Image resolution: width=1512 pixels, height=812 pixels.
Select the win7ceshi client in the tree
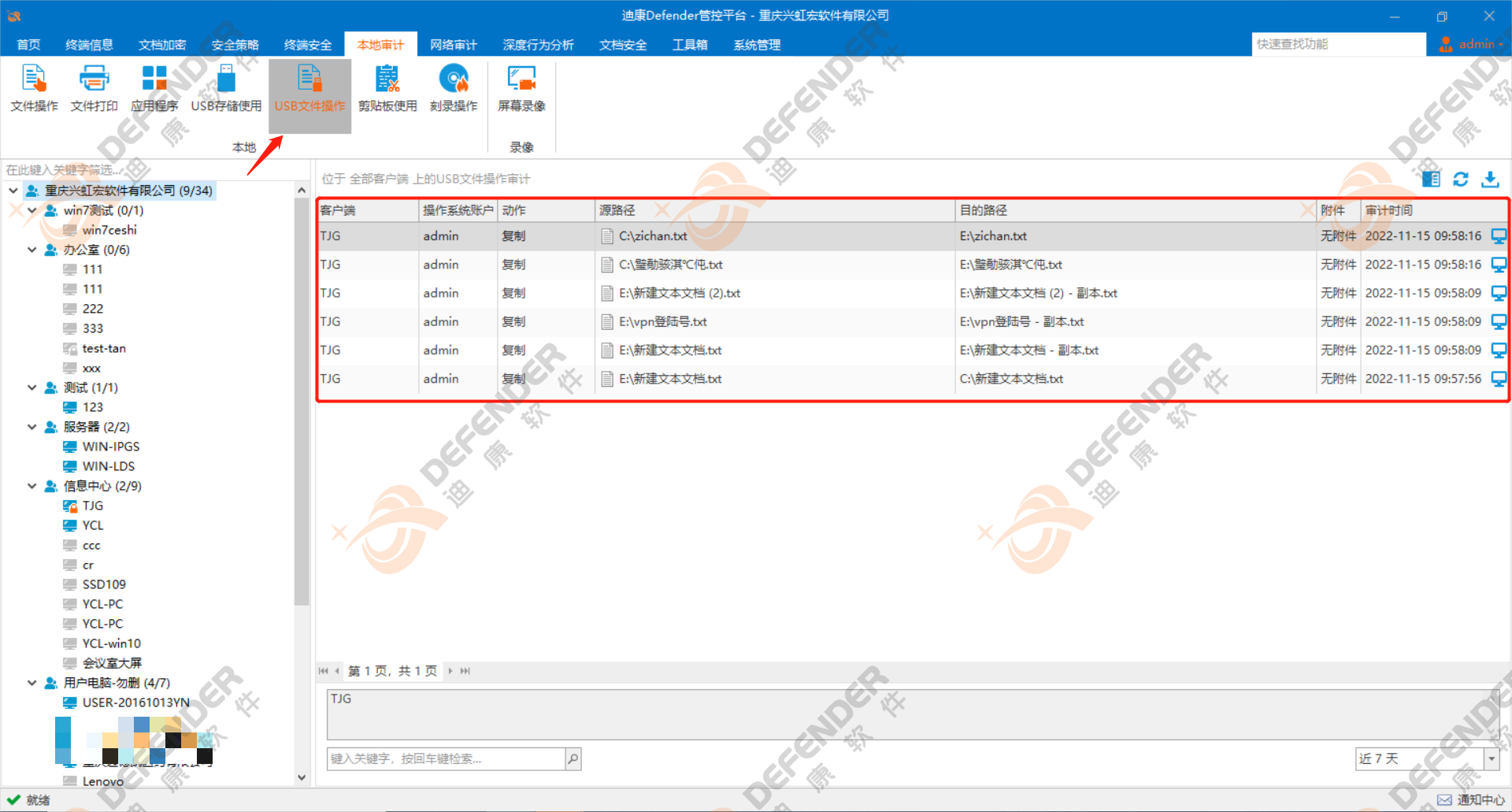point(100,230)
